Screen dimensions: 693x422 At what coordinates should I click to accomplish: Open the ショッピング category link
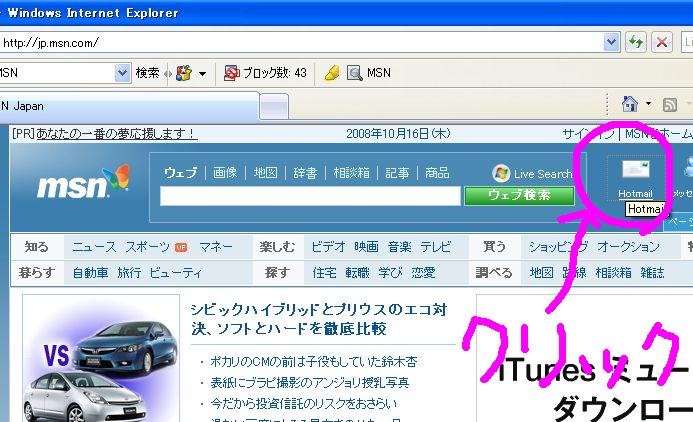(559, 247)
